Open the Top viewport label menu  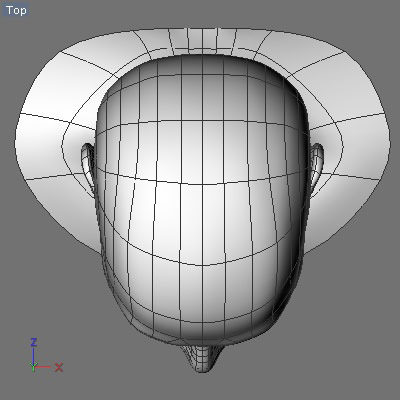[x=16, y=10]
